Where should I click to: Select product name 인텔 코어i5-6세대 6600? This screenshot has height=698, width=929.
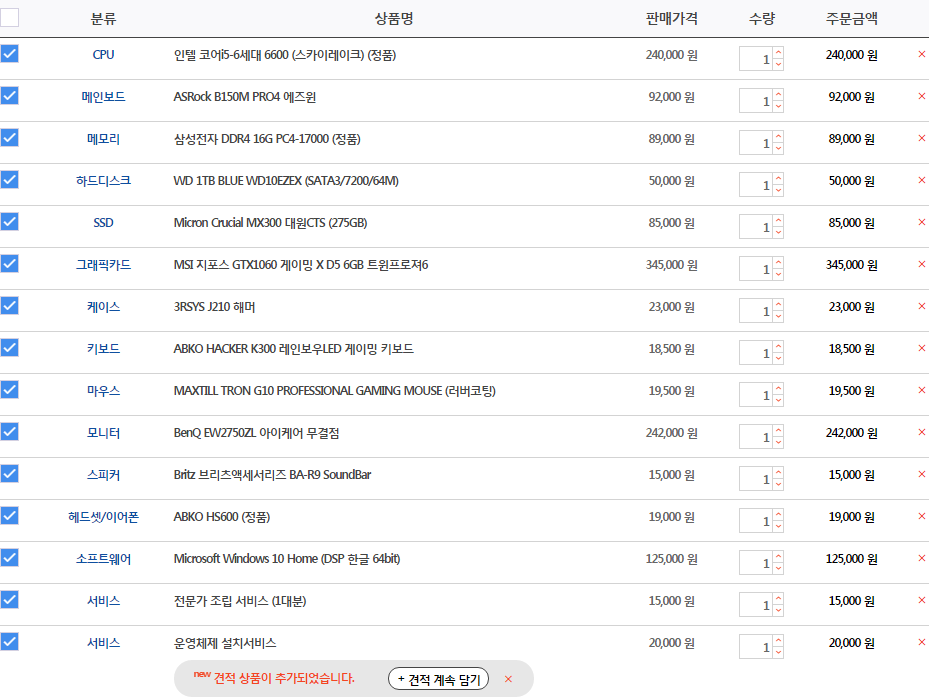pos(284,55)
